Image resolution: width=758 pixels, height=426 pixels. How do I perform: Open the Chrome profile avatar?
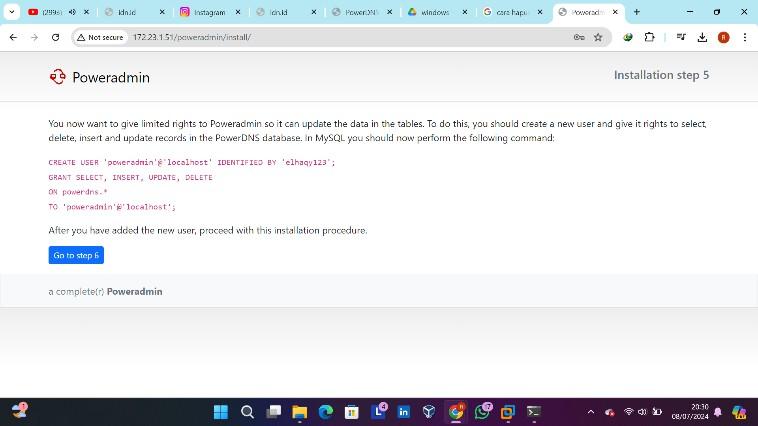[x=724, y=37]
